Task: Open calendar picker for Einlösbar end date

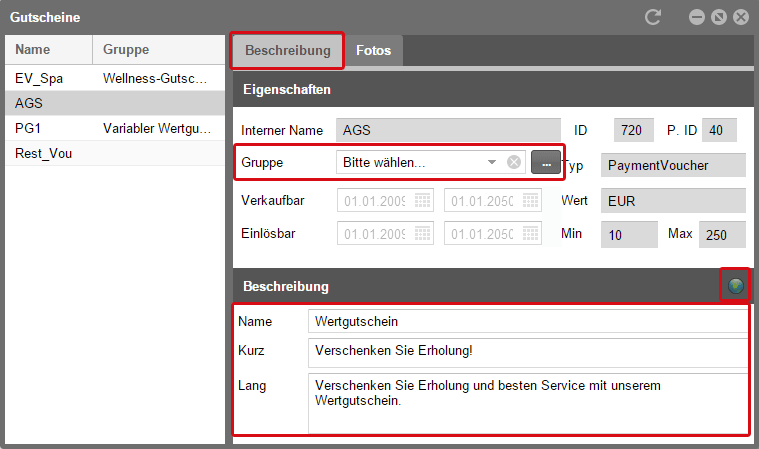Action: tap(529, 233)
